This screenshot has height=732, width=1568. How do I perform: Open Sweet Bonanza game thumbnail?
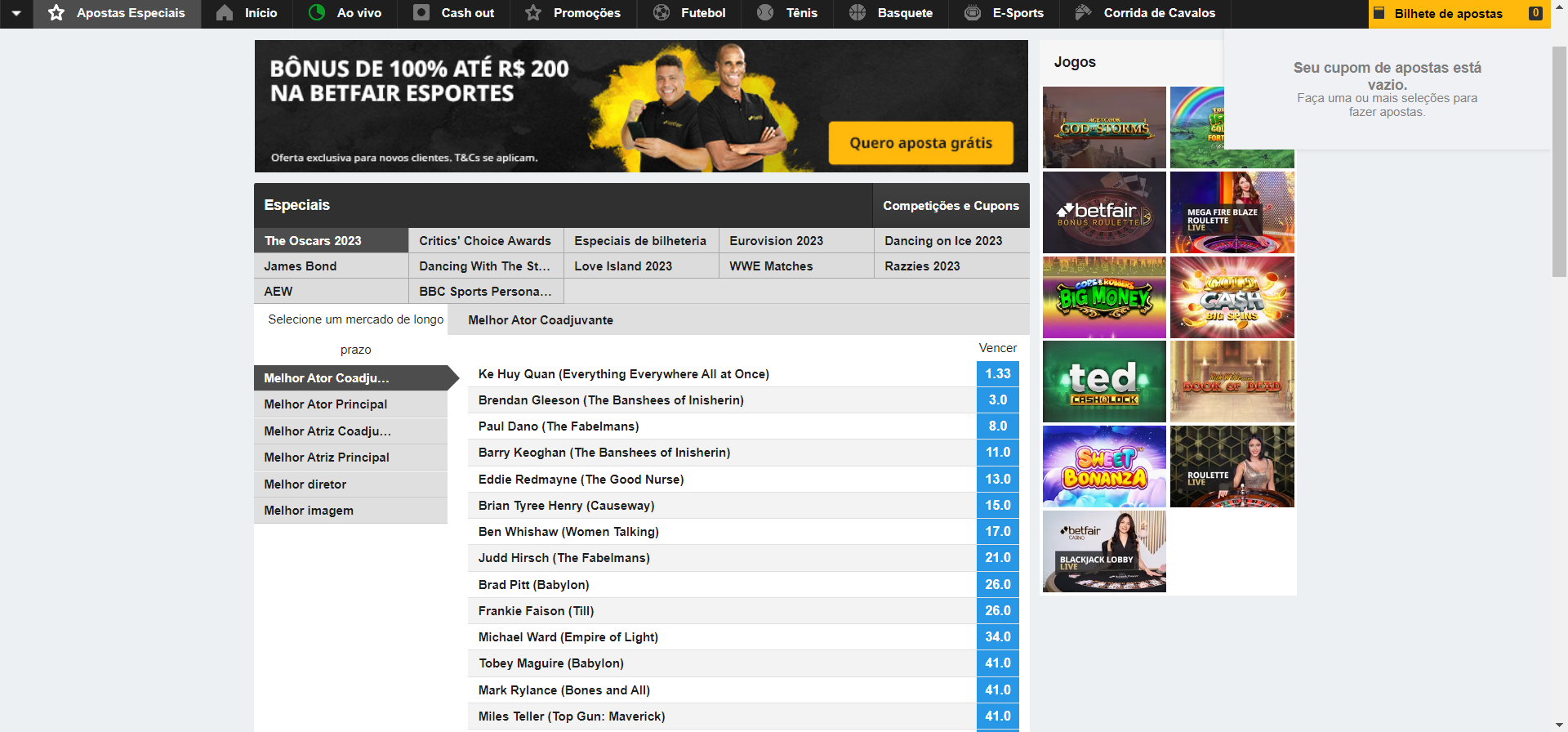click(x=1104, y=466)
